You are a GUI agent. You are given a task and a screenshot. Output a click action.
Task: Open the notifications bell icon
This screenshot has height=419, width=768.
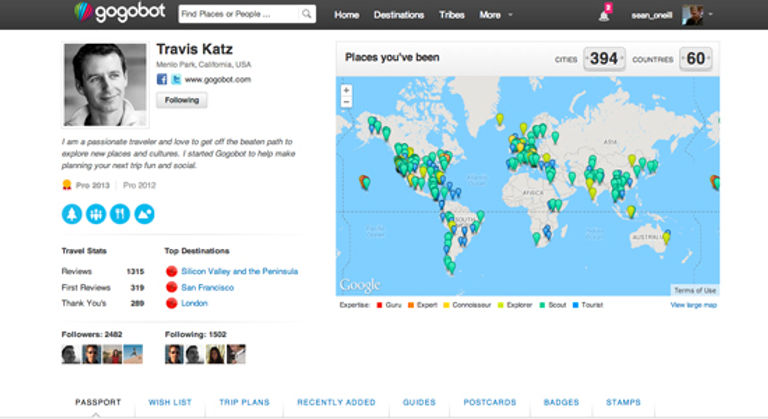point(604,16)
